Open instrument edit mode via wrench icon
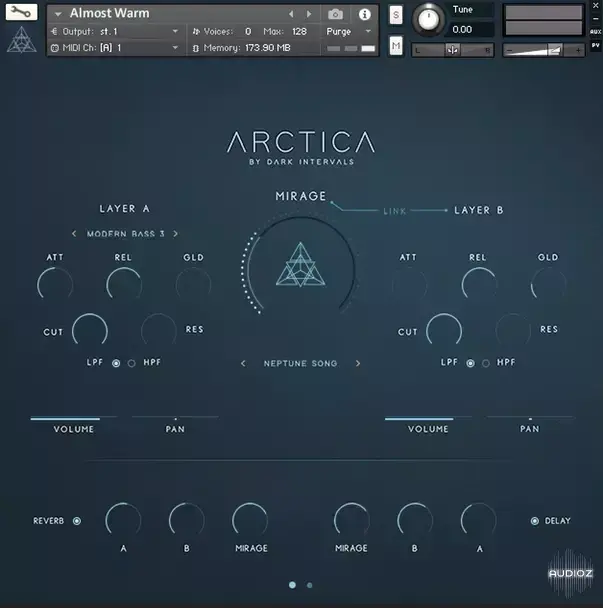This screenshot has height=608, width=603. coord(21,12)
